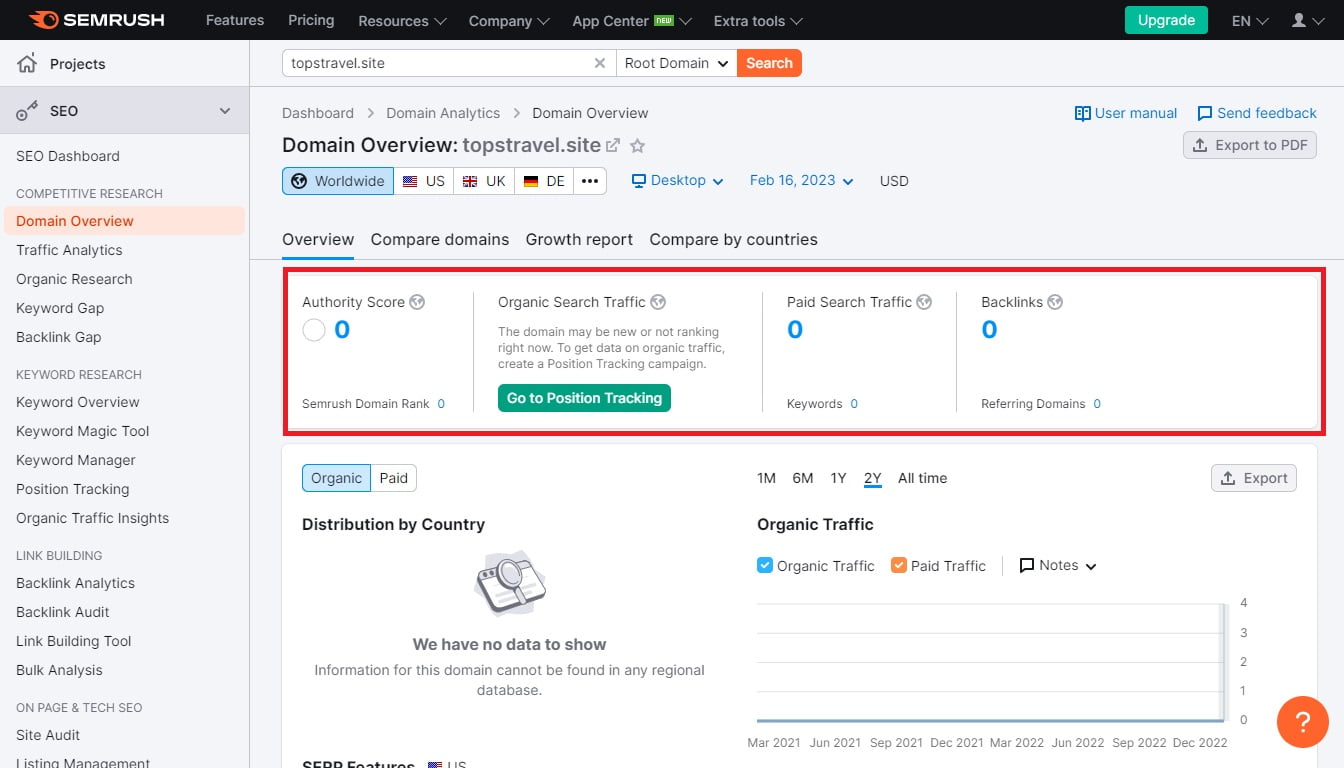Click the Send feedback chat icon

tap(1205, 113)
